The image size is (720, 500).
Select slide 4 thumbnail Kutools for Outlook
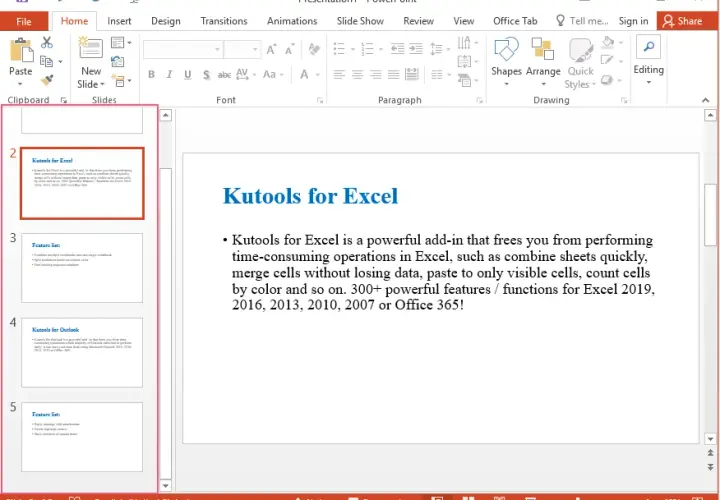click(82, 353)
